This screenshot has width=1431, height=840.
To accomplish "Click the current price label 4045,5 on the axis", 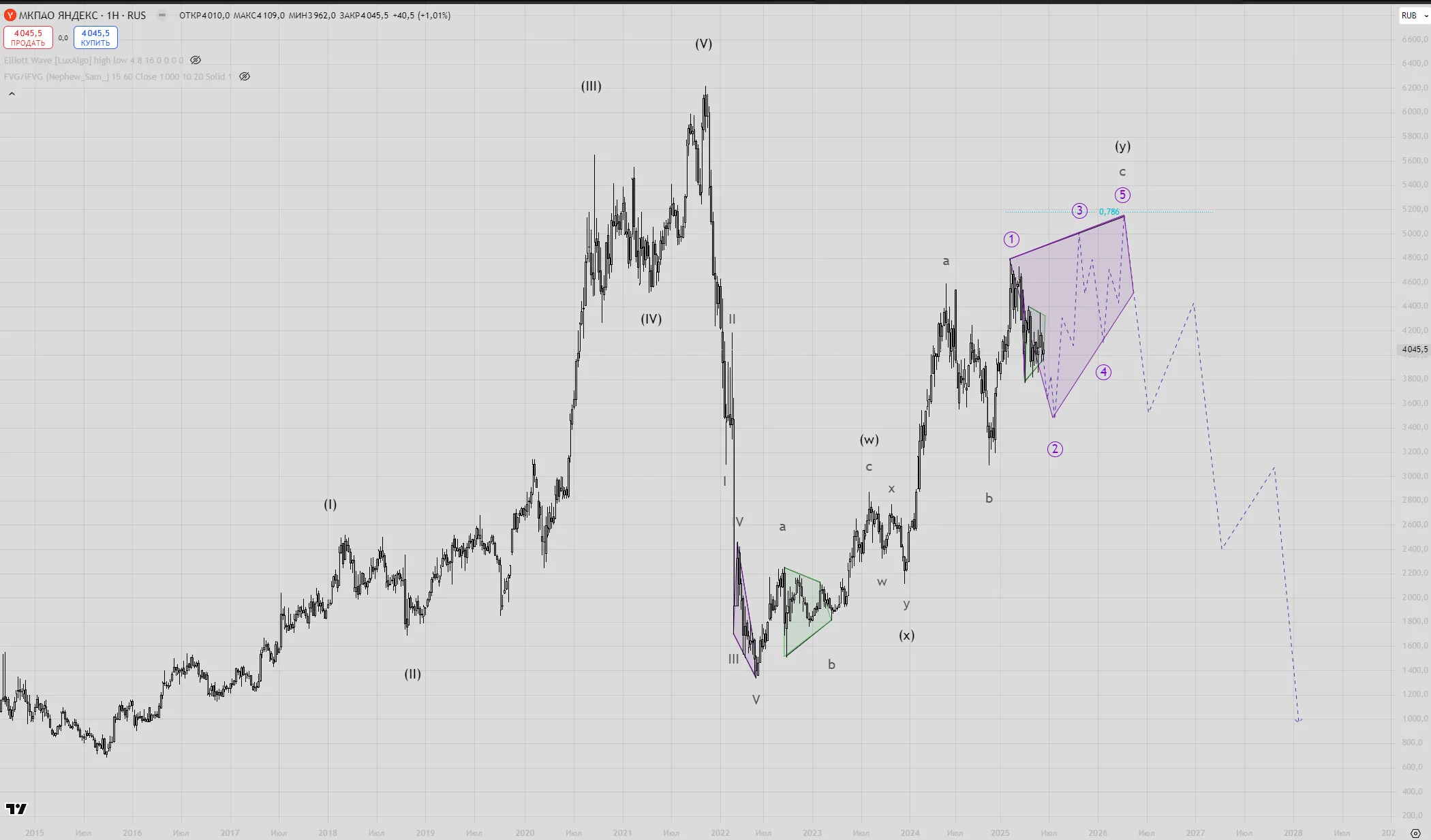I will click(x=1414, y=349).
